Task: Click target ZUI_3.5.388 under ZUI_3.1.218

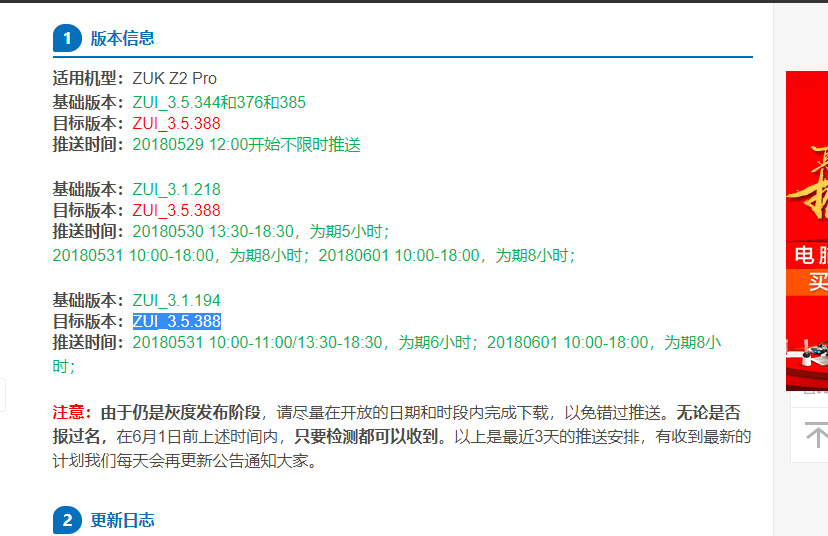Action: 176,210
